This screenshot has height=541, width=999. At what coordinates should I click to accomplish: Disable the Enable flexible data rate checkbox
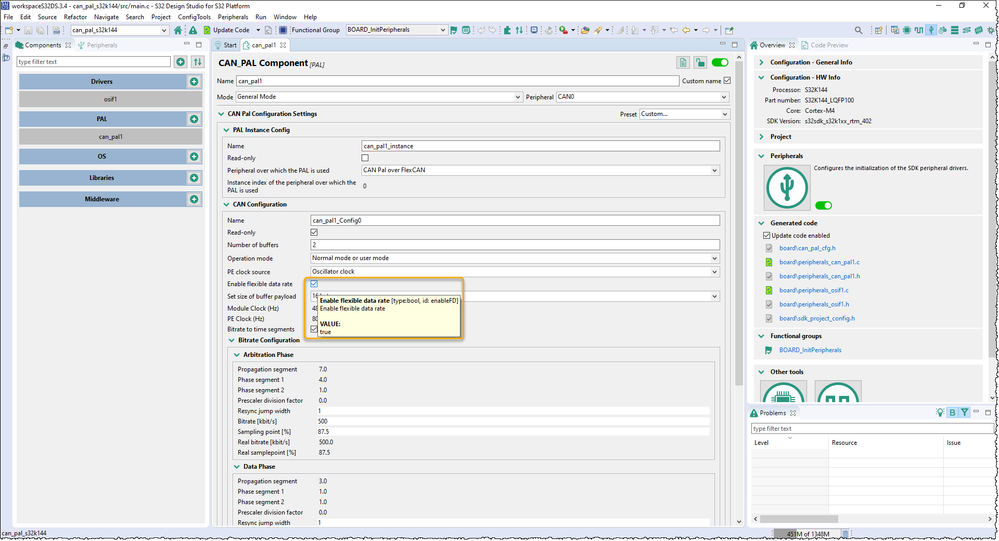[x=314, y=284]
